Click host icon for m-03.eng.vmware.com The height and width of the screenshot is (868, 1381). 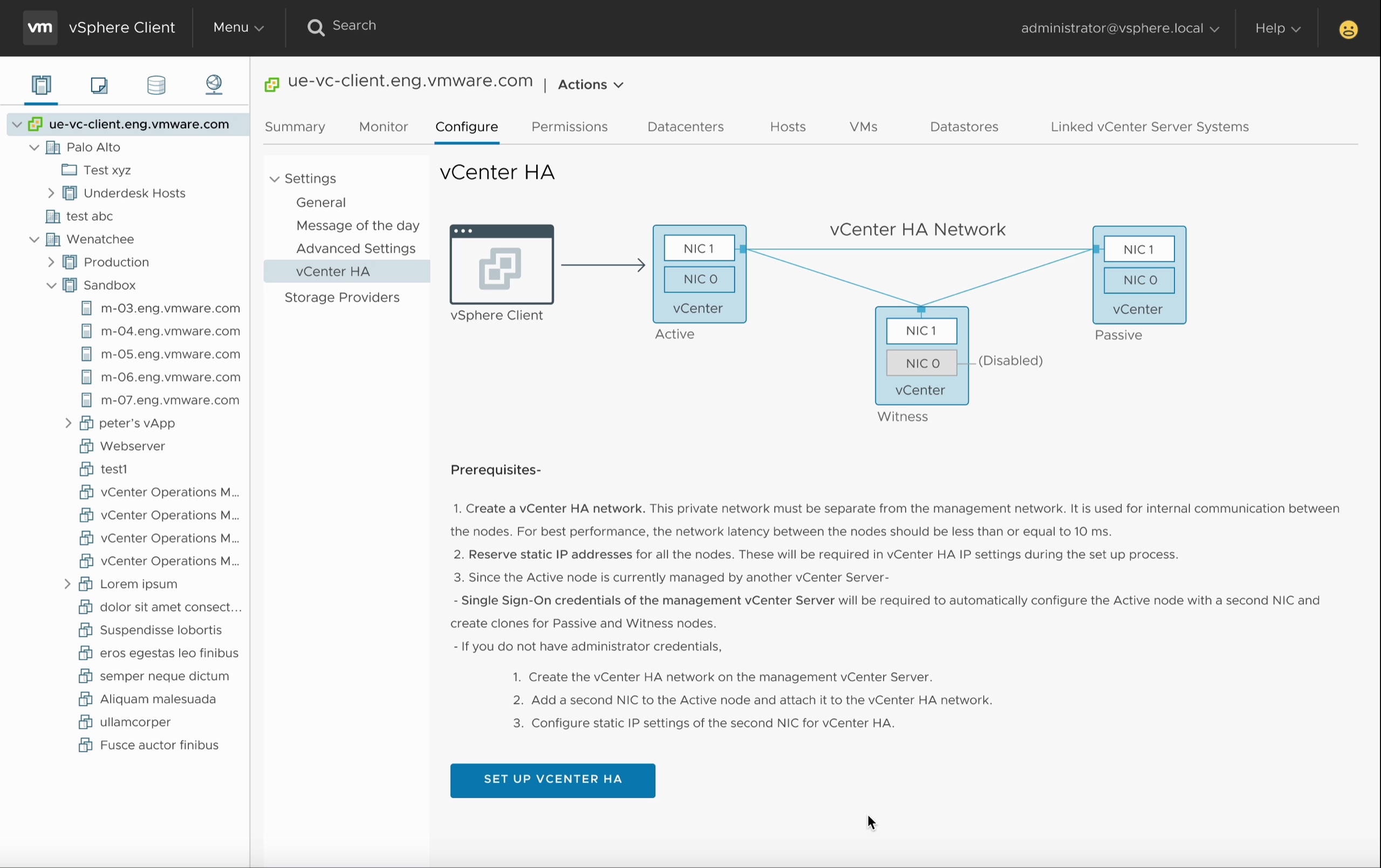[x=87, y=309]
